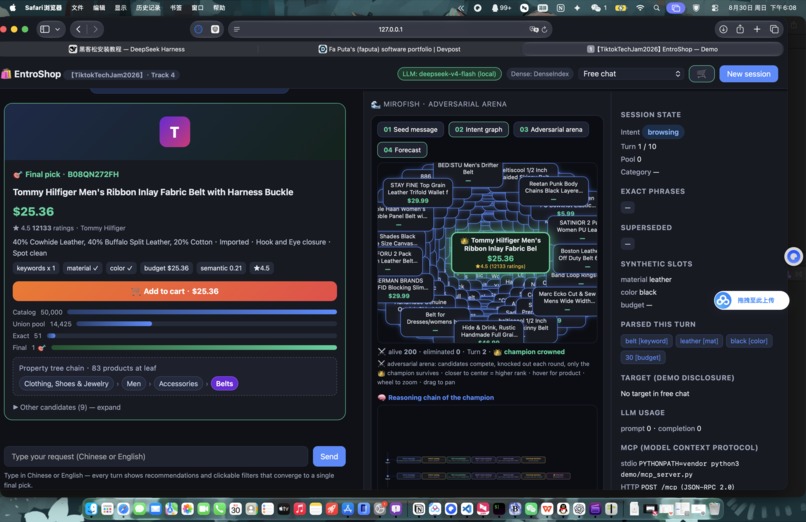Click the leather [mat] parsed chip
Image resolution: width=806 pixels, height=522 pixels.
(x=699, y=341)
